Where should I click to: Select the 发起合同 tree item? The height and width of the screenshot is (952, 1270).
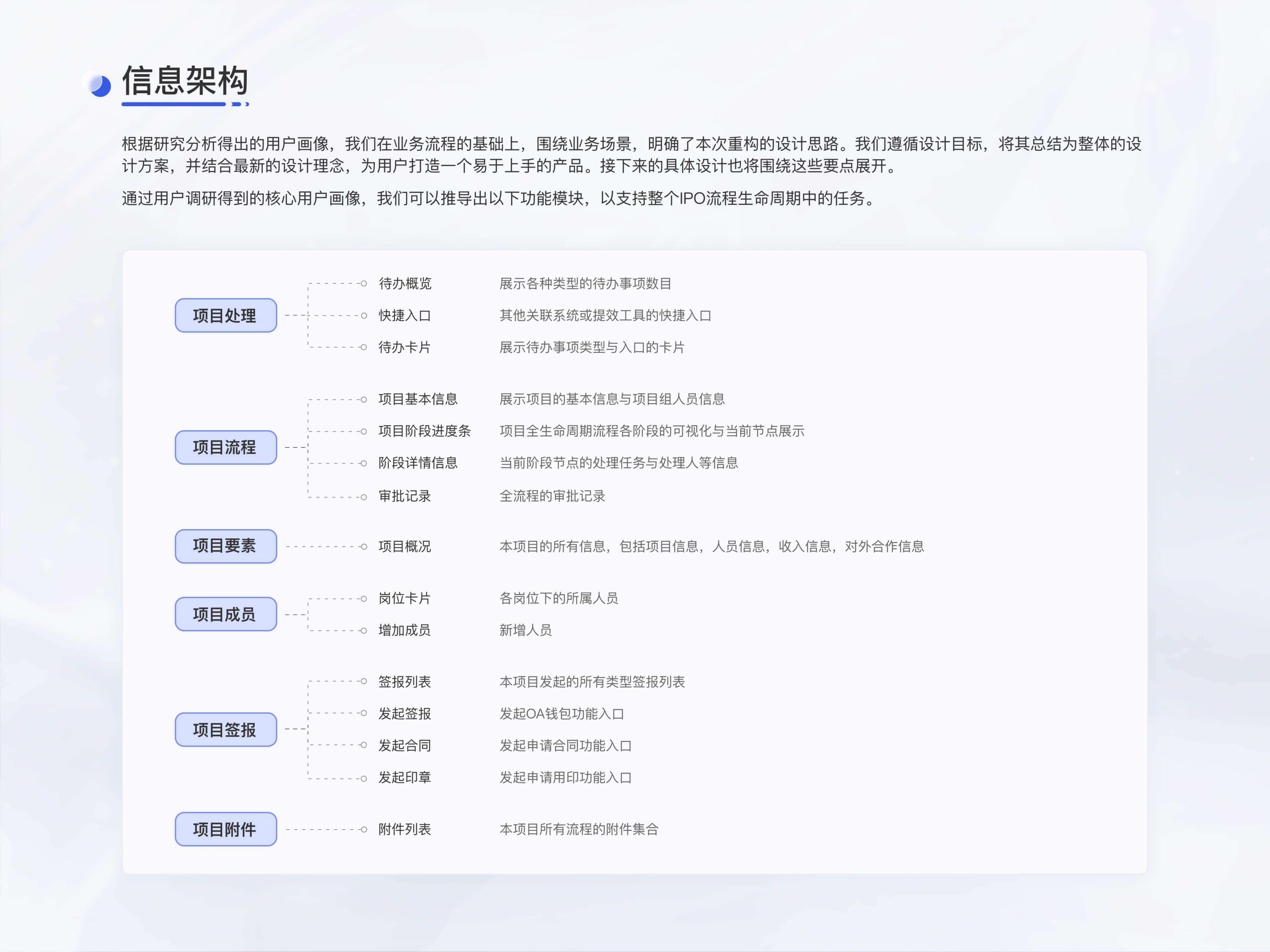[x=405, y=745]
